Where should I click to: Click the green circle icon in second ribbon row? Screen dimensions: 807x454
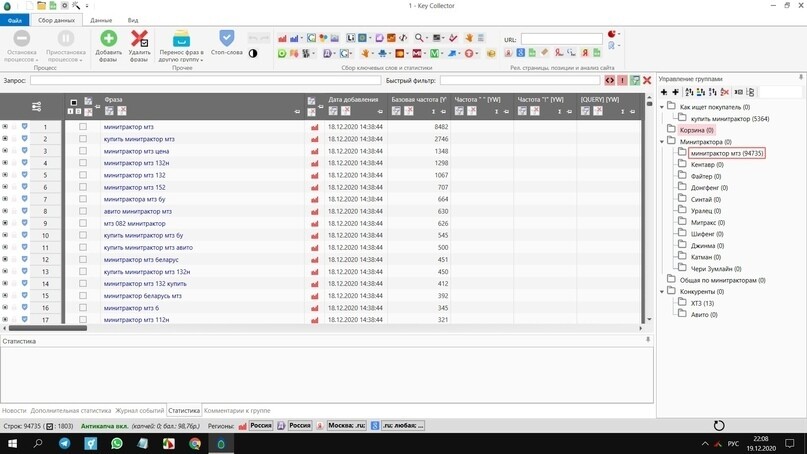282,53
